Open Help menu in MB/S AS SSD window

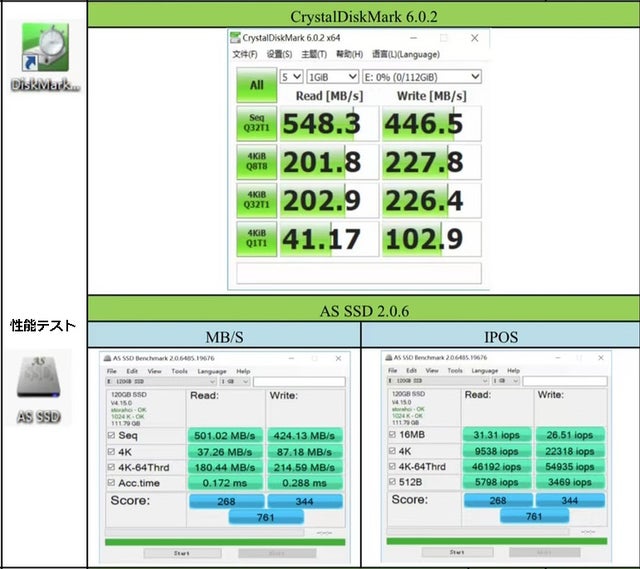[x=243, y=371]
